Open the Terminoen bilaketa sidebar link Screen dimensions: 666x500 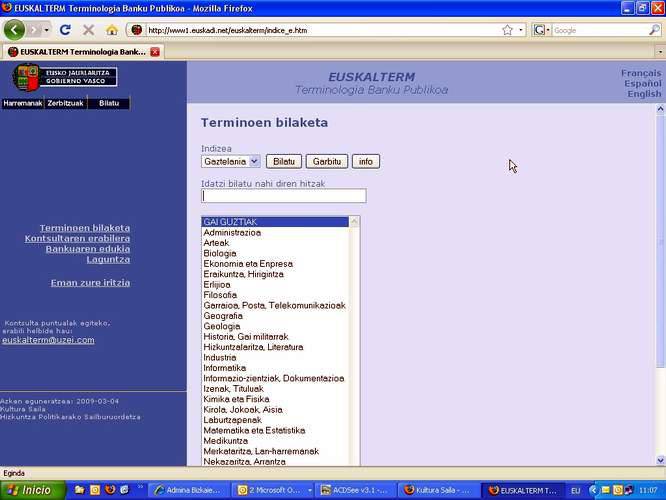(85, 228)
